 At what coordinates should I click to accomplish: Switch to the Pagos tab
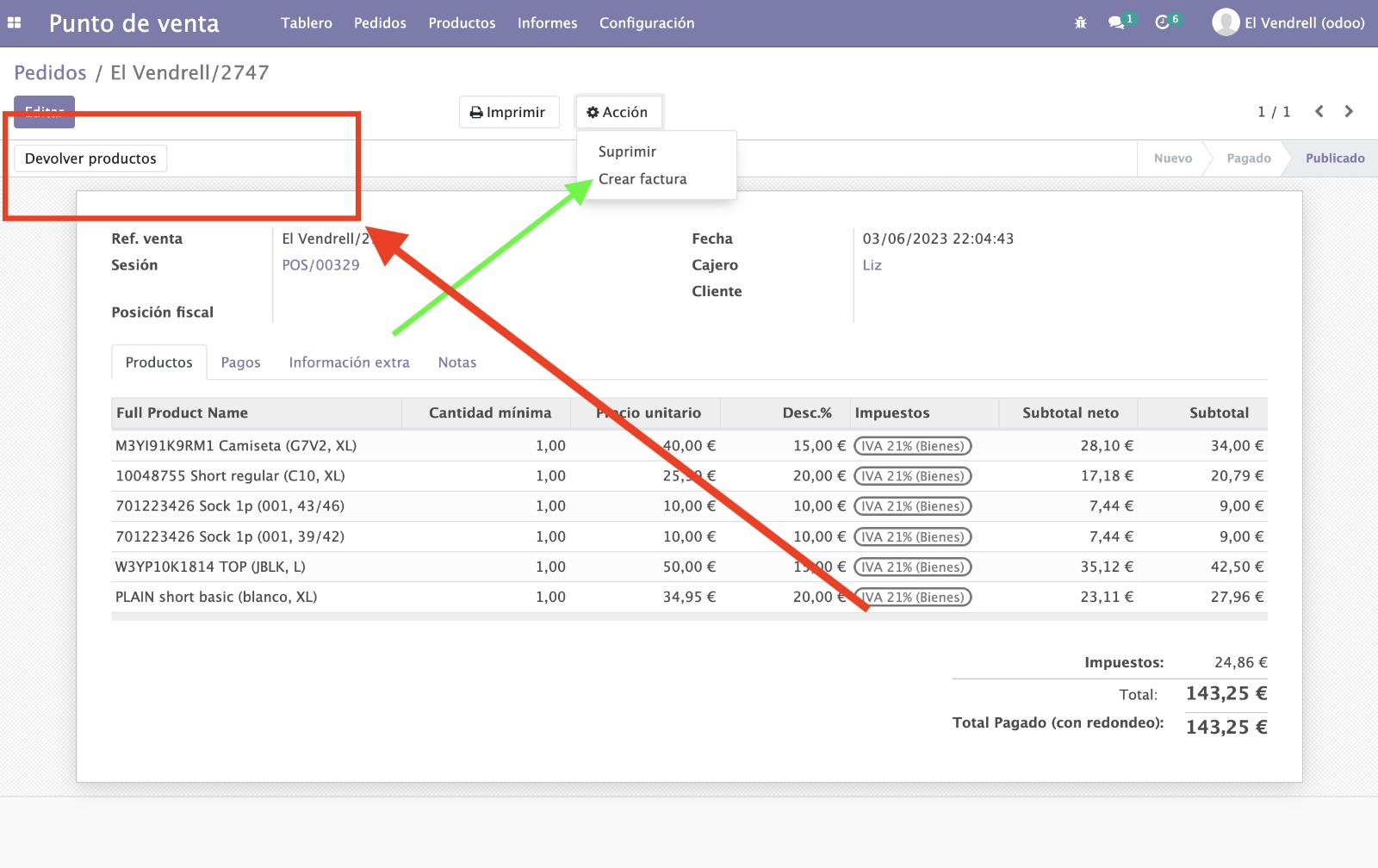[240, 363]
